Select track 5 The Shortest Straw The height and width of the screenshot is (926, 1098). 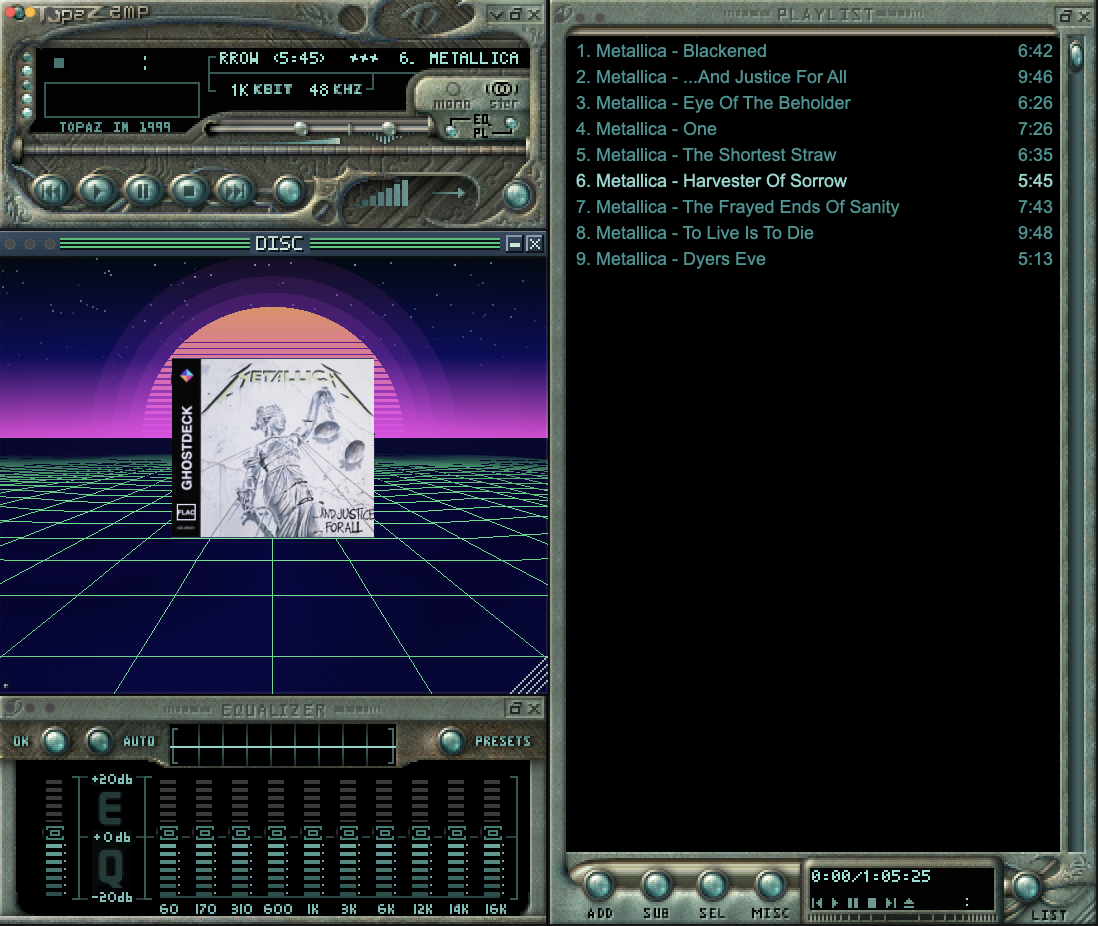[814, 155]
